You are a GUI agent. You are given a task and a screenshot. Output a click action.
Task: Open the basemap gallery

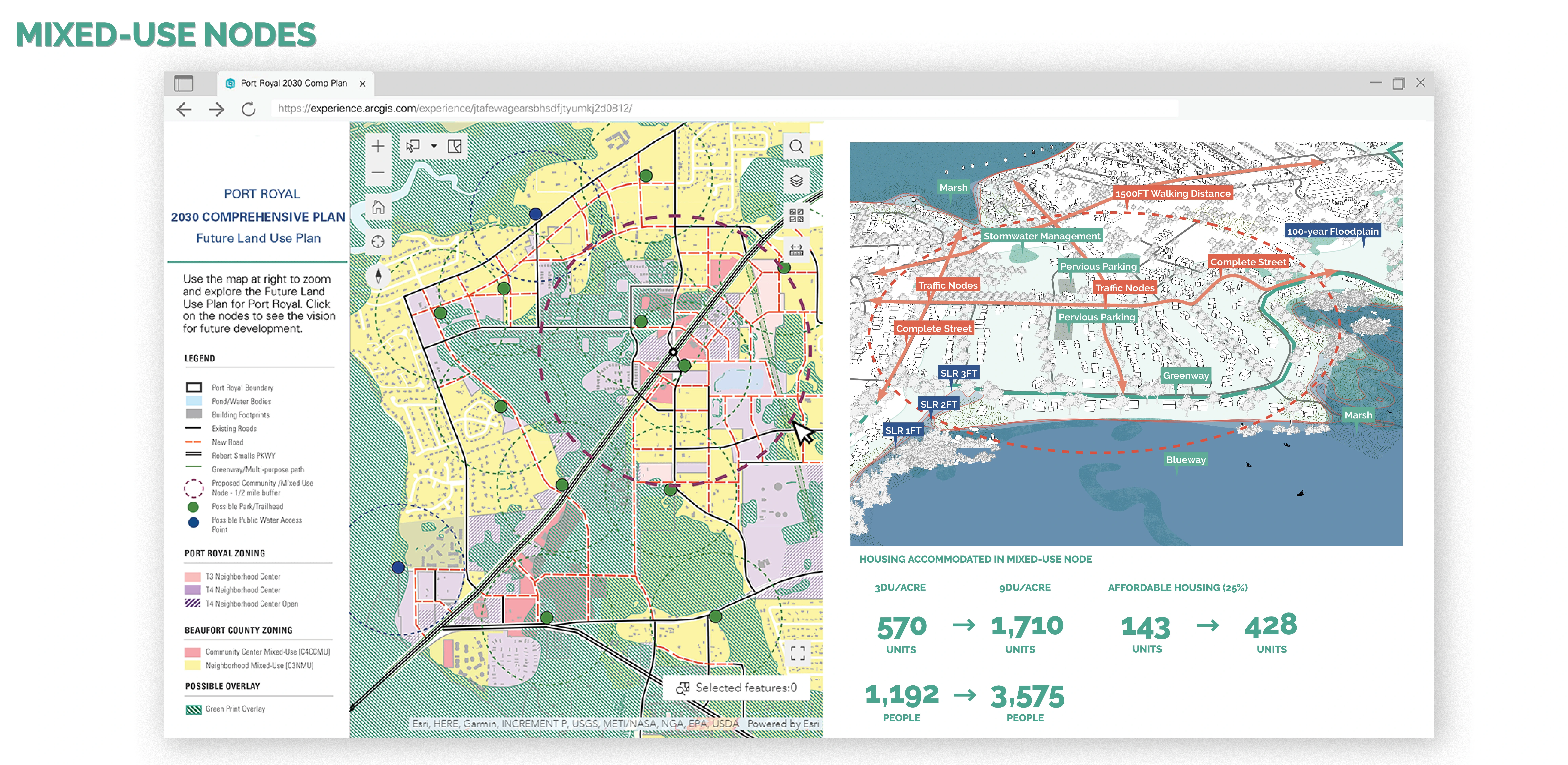click(796, 215)
